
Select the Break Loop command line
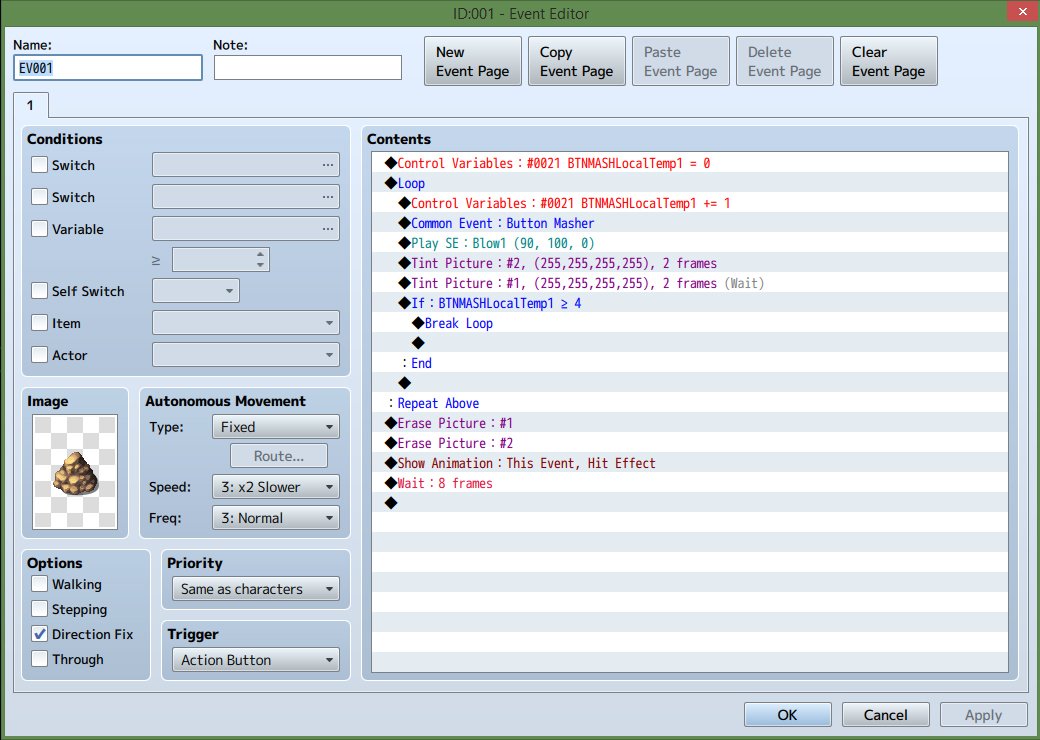click(690, 323)
